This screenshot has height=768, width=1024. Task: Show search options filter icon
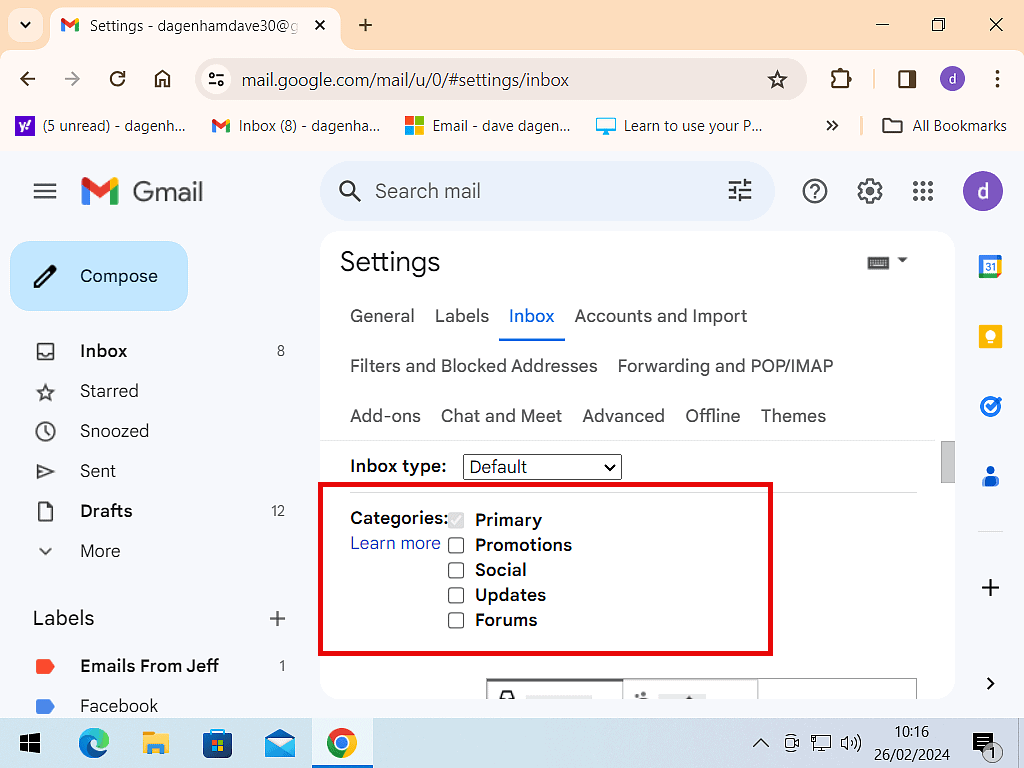(x=740, y=191)
